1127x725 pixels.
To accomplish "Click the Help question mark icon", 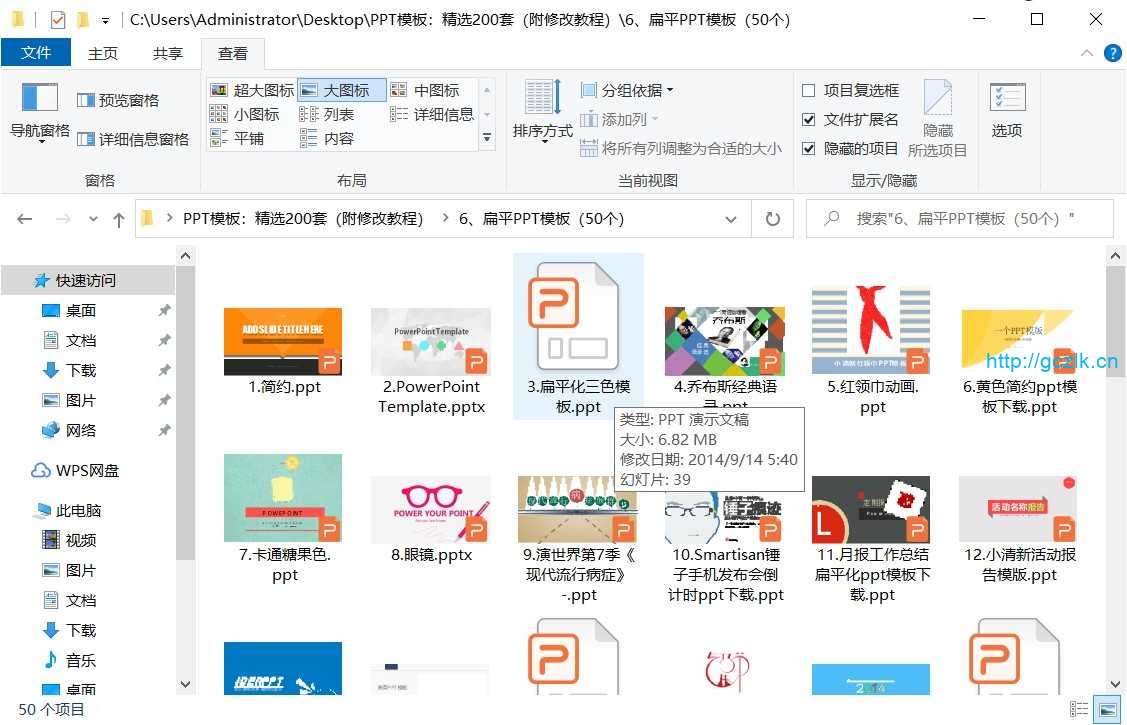I will pyautogui.click(x=1112, y=53).
